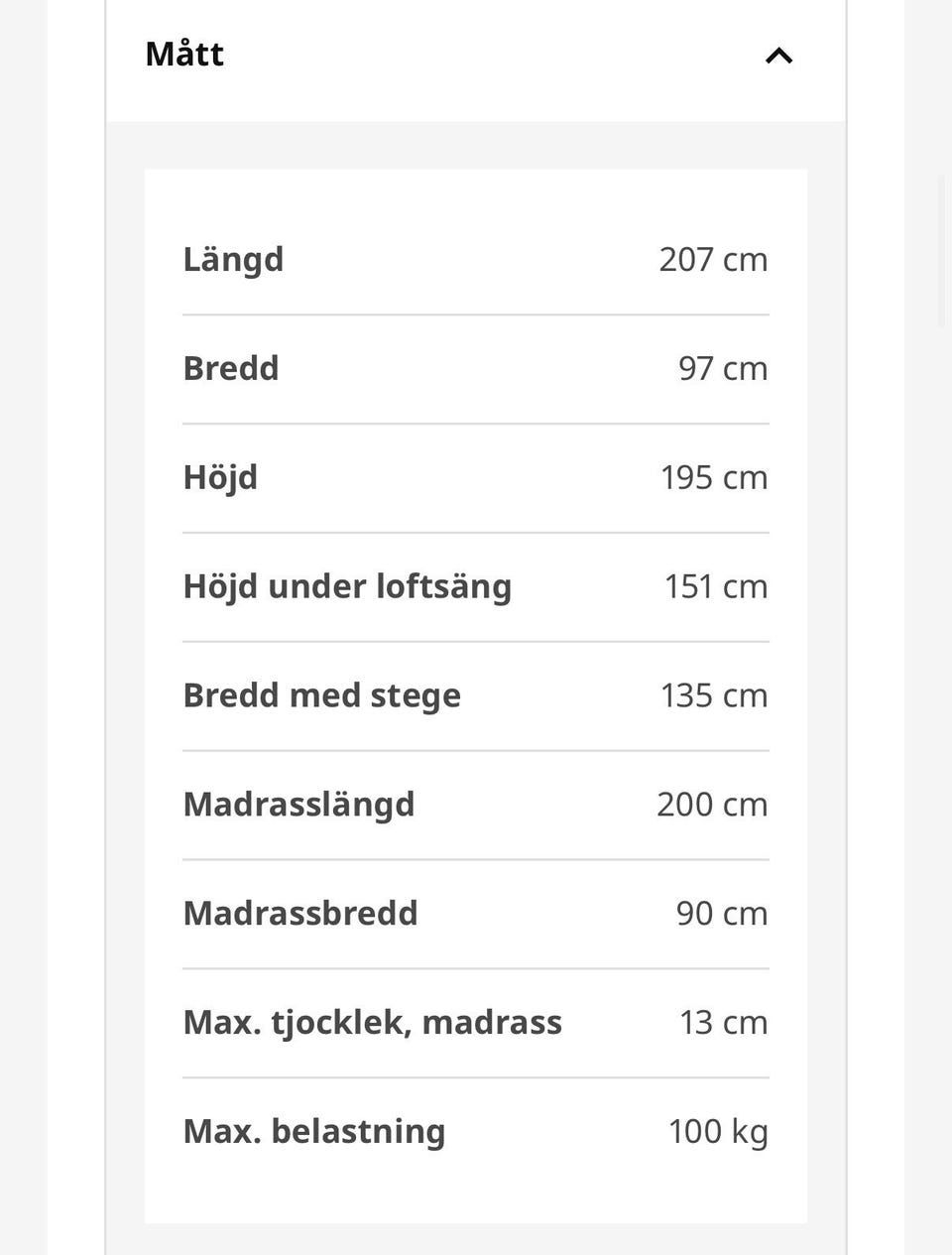
Task: Click the Bredd med stege label
Action: coord(321,696)
